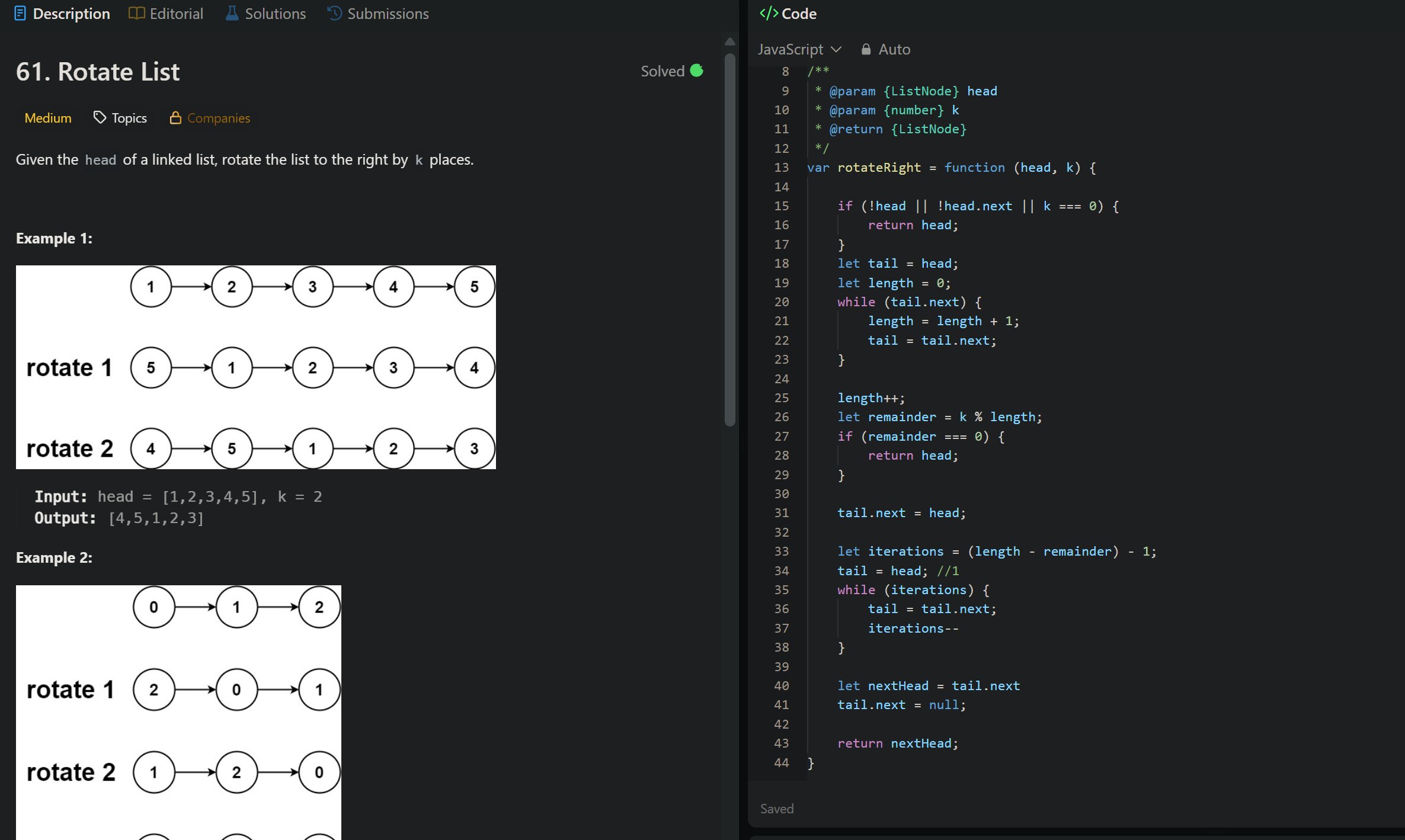This screenshot has width=1405, height=840.
Task: Switch to the Editorial tab
Action: tap(176, 14)
